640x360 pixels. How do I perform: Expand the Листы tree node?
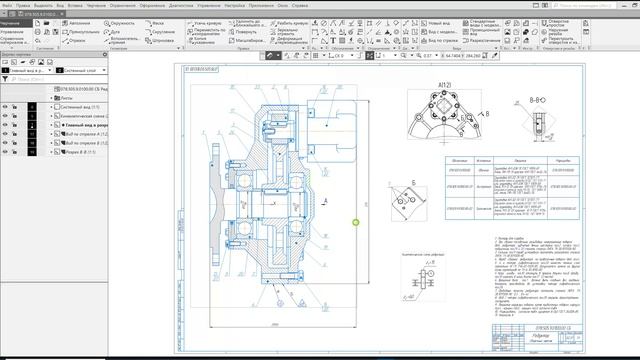tap(51, 98)
